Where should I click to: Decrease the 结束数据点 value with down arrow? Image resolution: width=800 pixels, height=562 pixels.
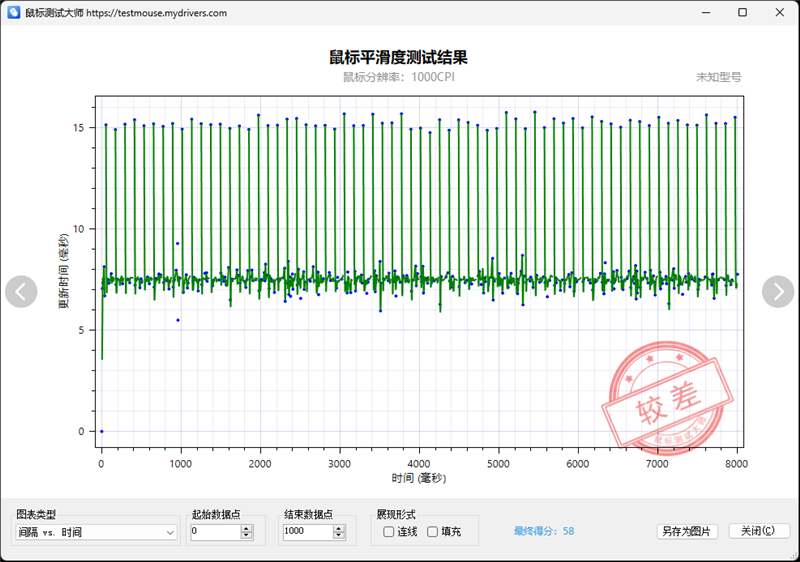click(x=338, y=537)
